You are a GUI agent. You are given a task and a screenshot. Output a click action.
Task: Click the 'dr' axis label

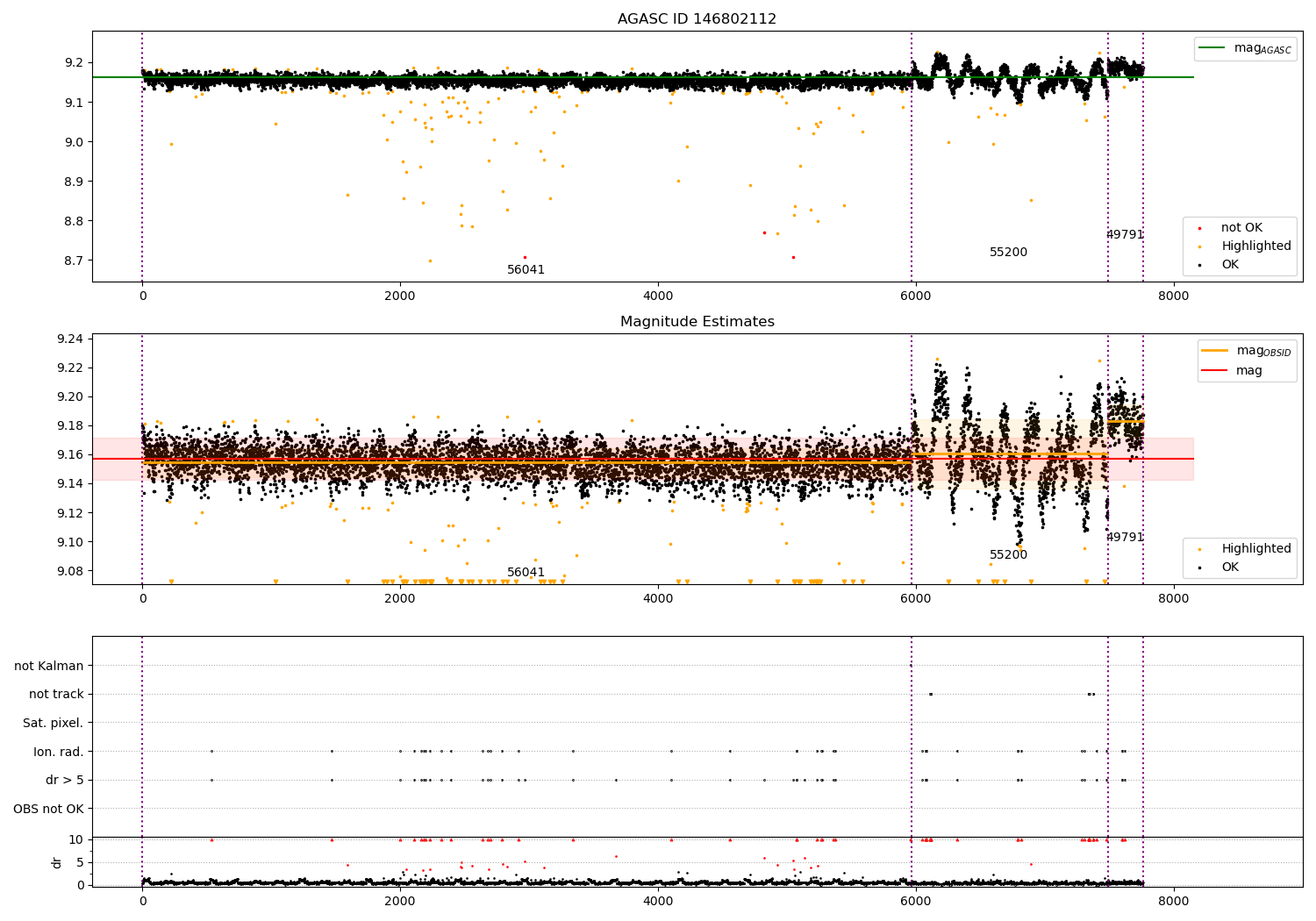point(57,862)
